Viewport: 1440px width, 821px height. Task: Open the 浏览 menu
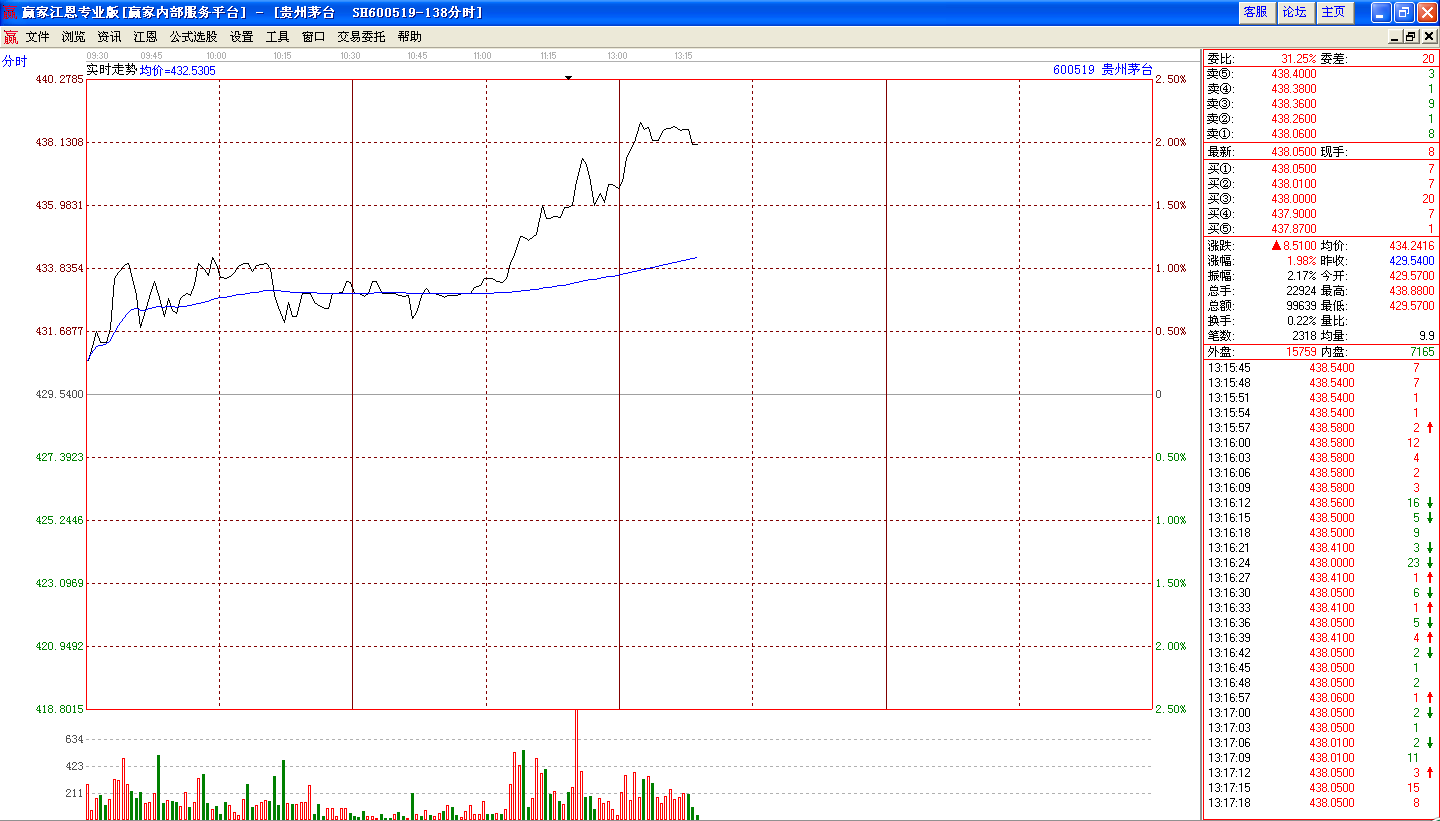tap(73, 37)
